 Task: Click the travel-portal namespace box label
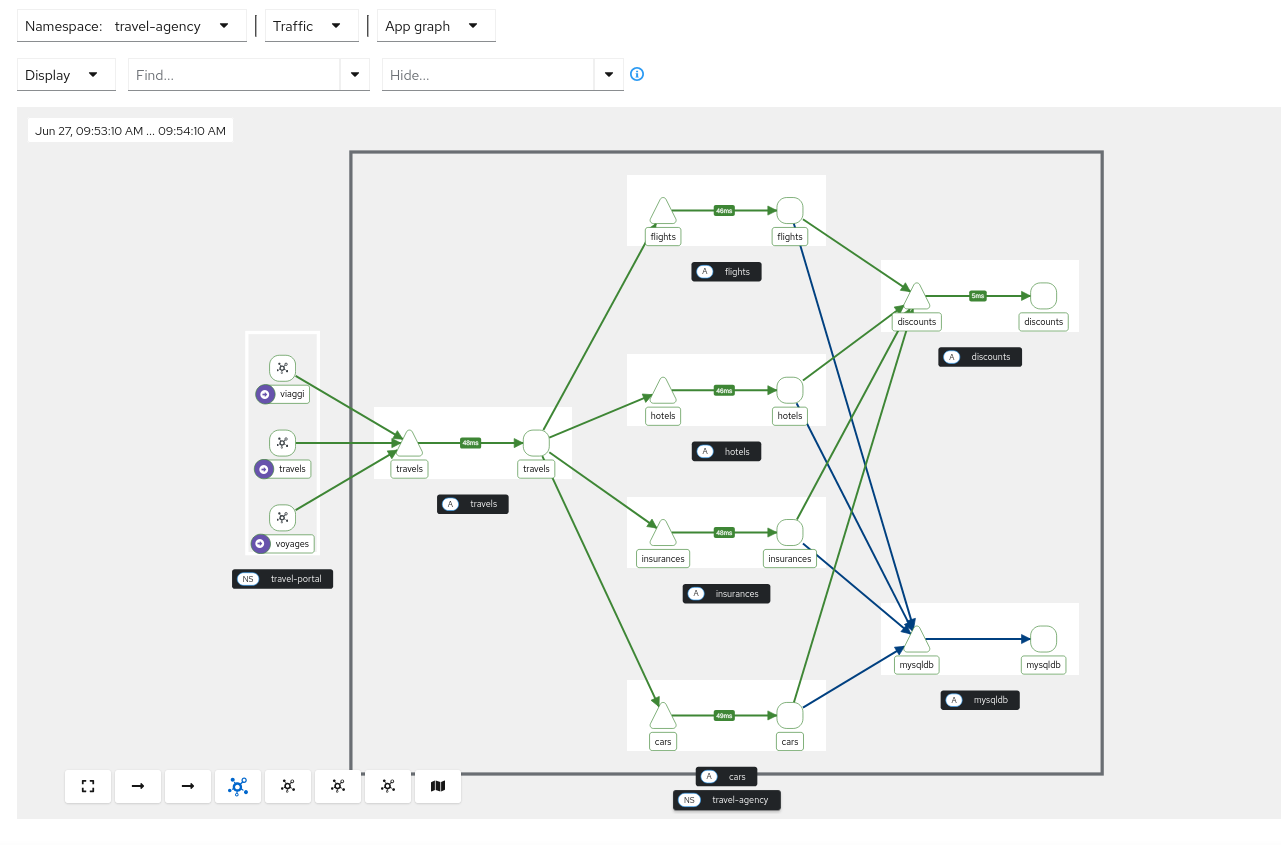pyautogui.click(x=282, y=578)
